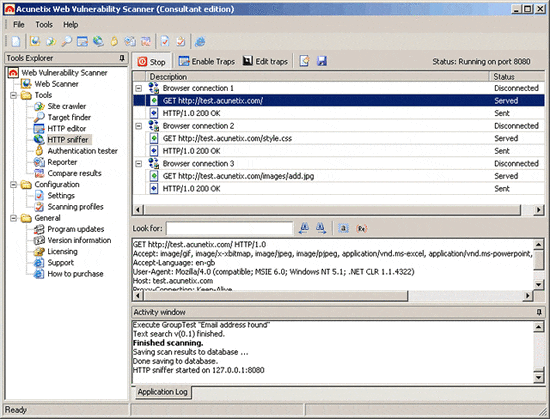Select HTTP/1.0 200 OK under connection 1
The height and width of the screenshot is (419, 550).
(339, 113)
